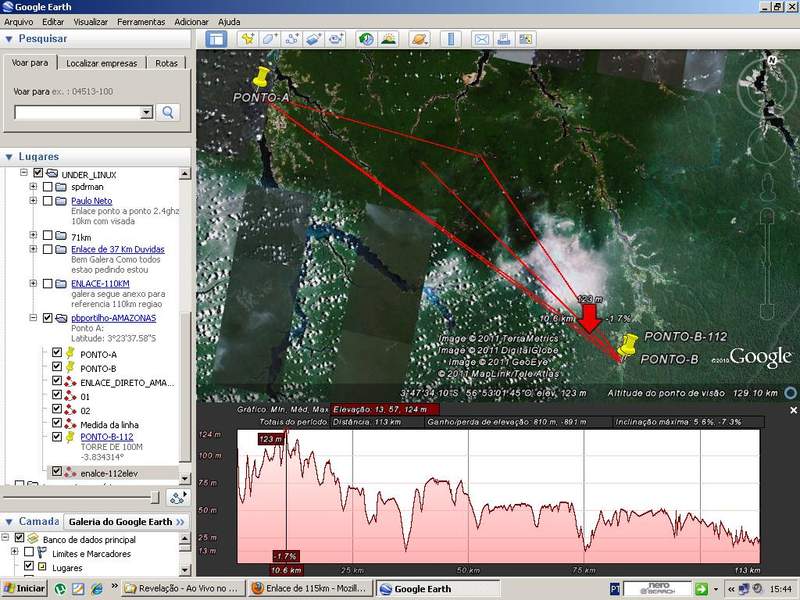800x600 pixels.
Task: Click the search magnifier button
Action: click(x=168, y=112)
